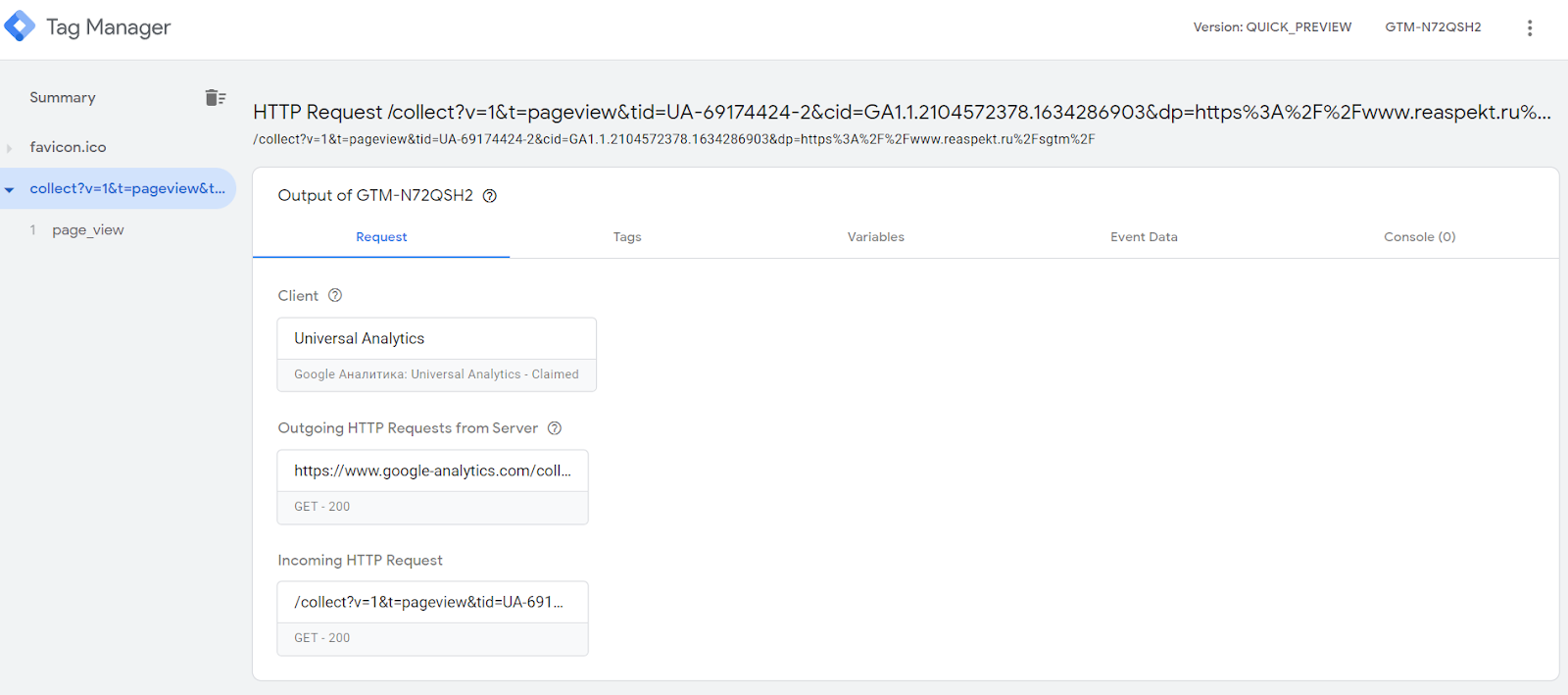
Task: Click help icon beside Outgoing HTTP Requests
Action: click(555, 428)
